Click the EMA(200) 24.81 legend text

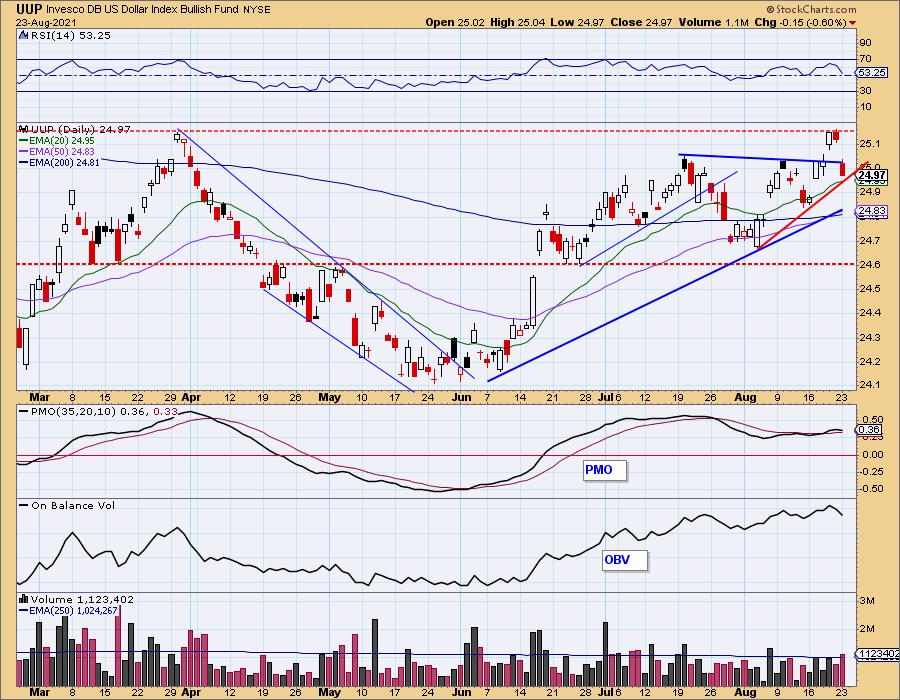tap(64, 162)
